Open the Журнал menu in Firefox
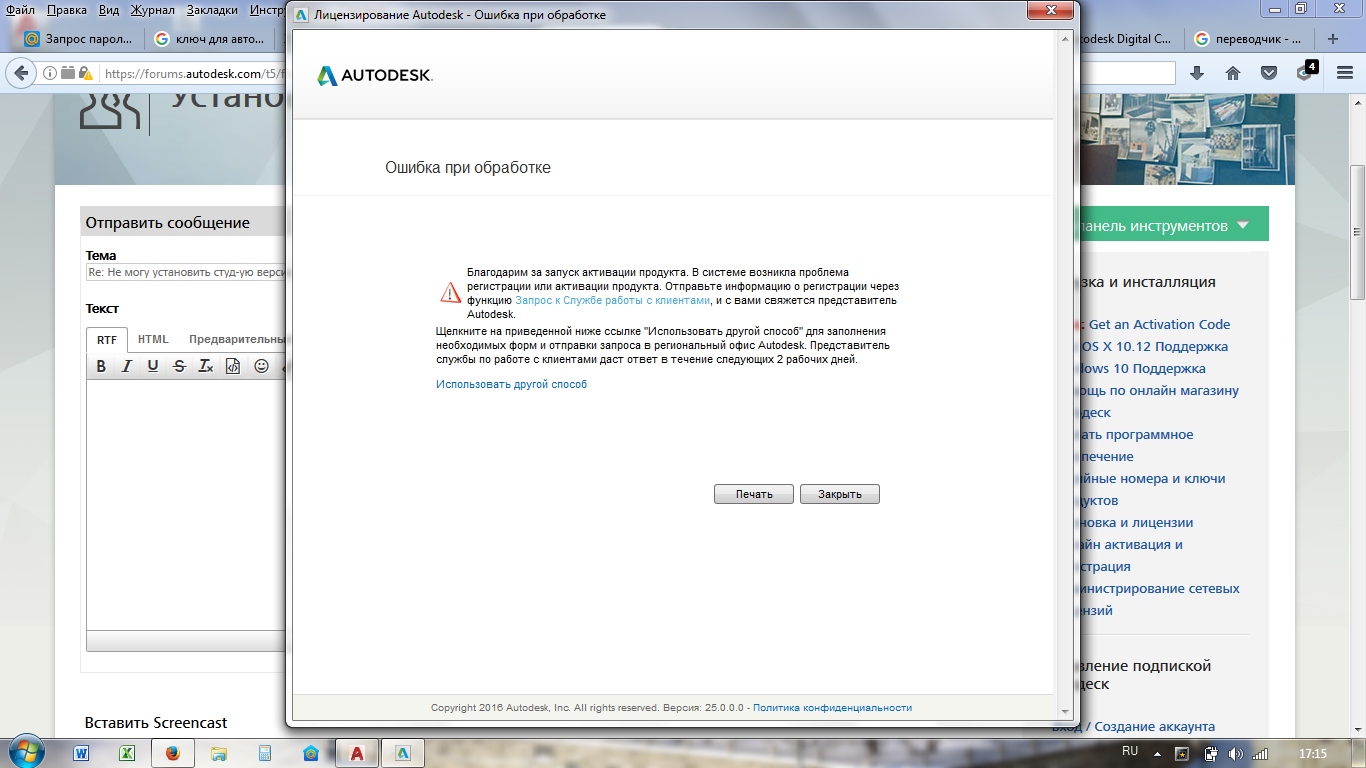The image size is (1366, 768). tap(152, 10)
